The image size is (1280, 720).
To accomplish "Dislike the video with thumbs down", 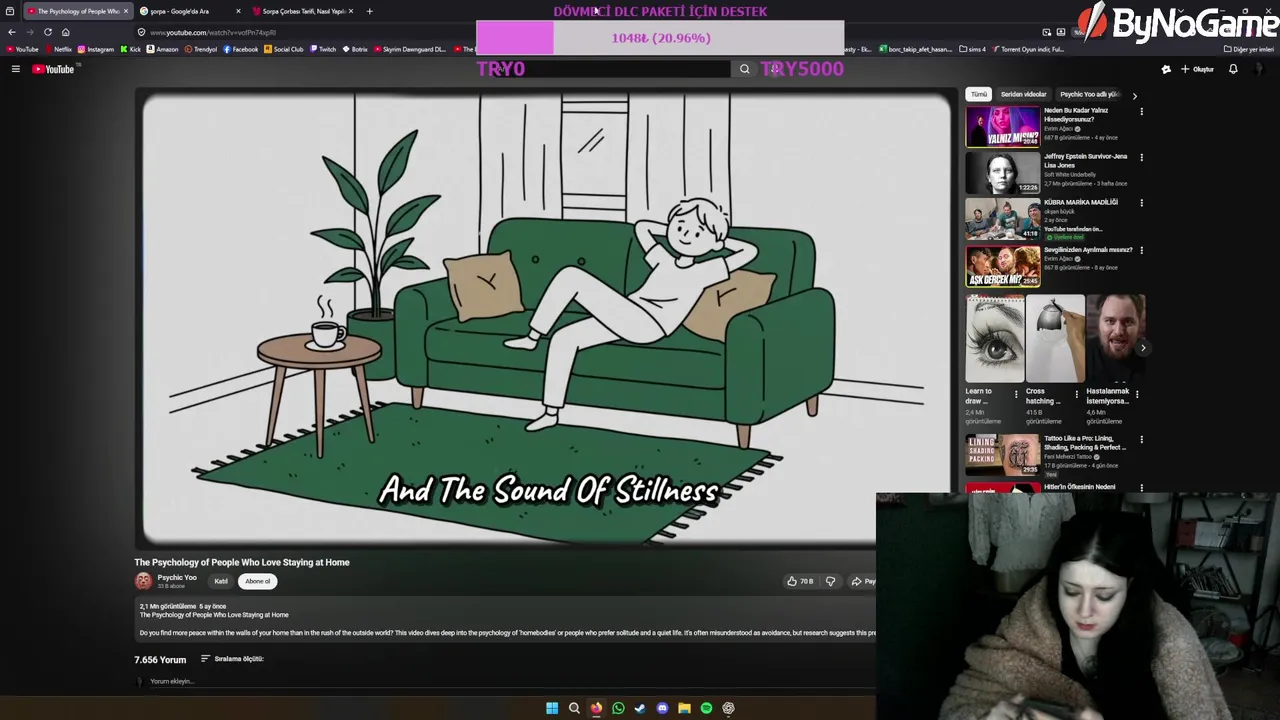I will (x=830, y=581).
